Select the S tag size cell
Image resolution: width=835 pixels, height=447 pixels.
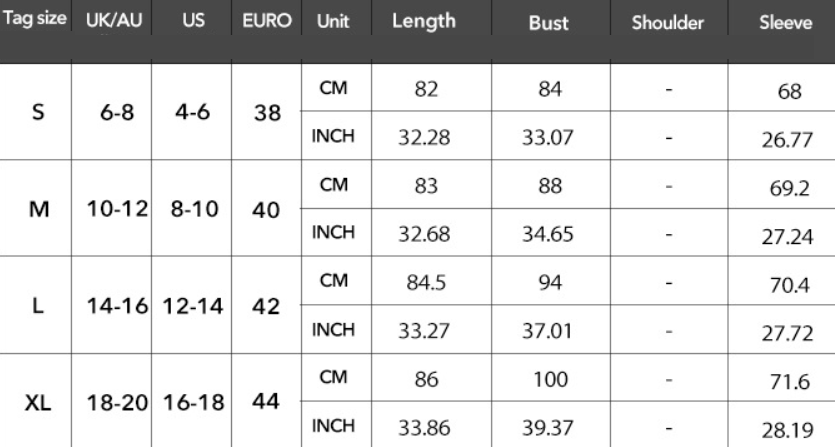38,112
